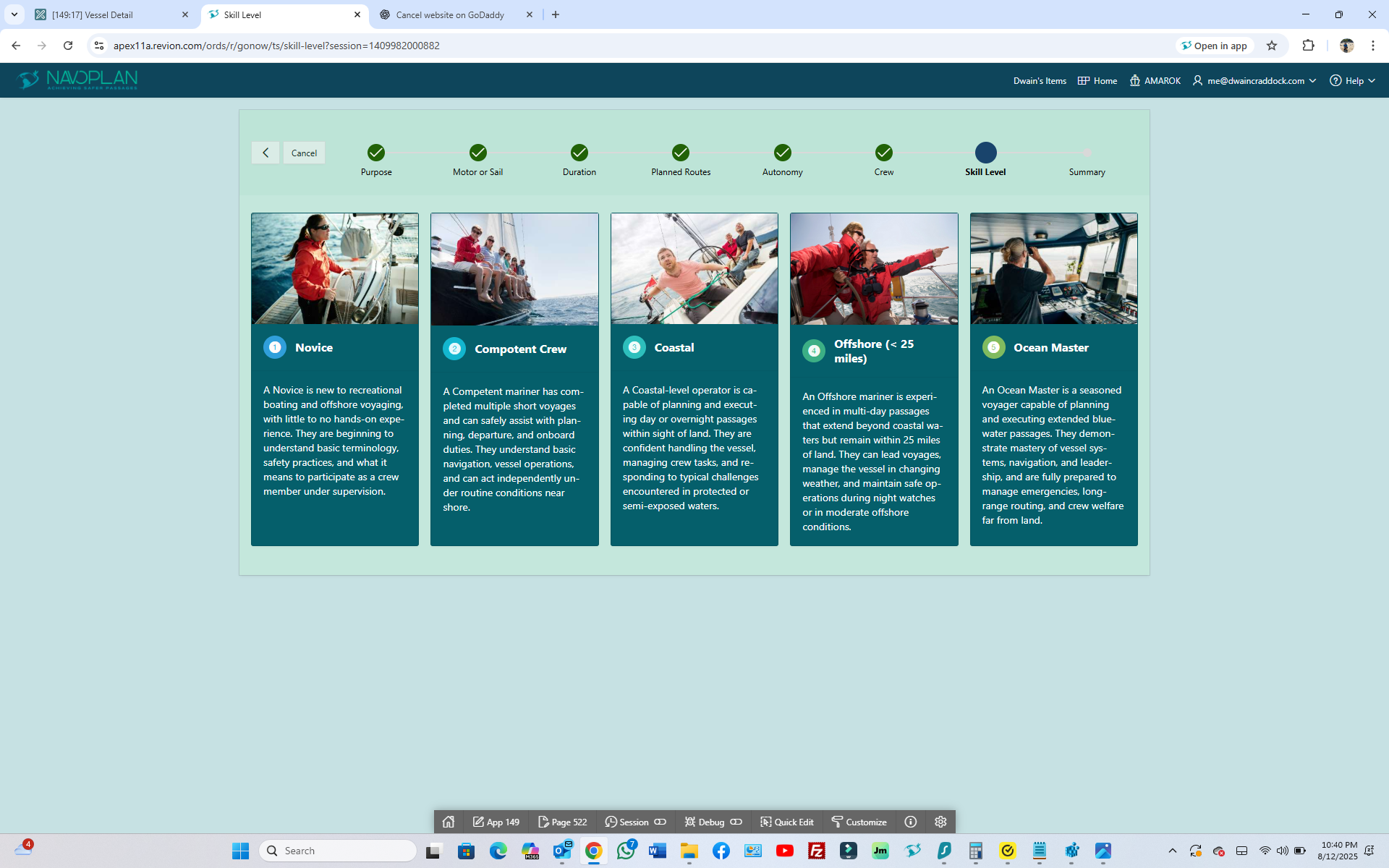Click the developer toolbar info icon
Viewport: 1389px width, 868px height.
(x=911, y=822)
